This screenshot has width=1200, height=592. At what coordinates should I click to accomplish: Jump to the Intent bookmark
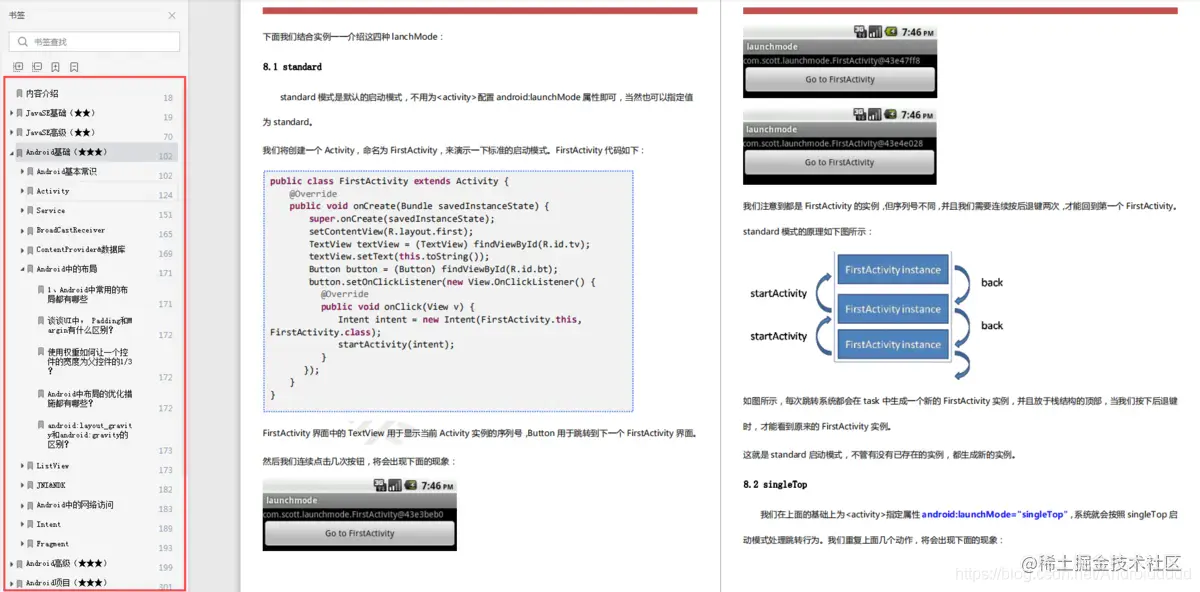pyautogui.click(x=49, y=524)
